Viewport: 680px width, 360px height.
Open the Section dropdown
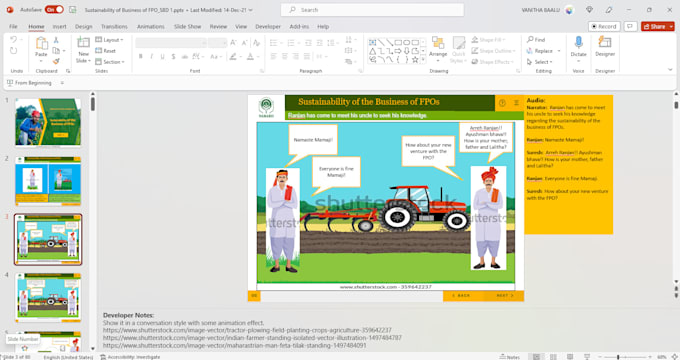point(110,62)
